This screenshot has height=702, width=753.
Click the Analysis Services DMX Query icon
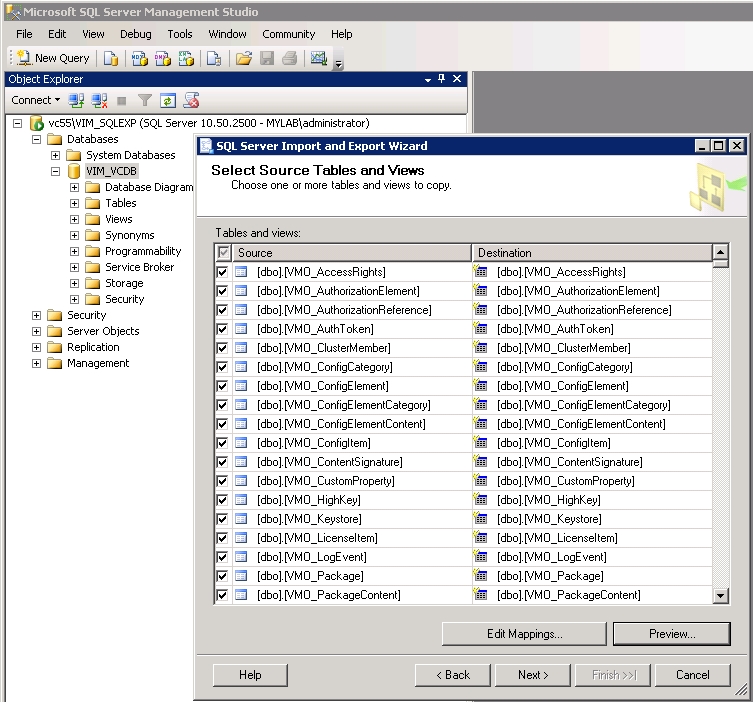[162, 59]
